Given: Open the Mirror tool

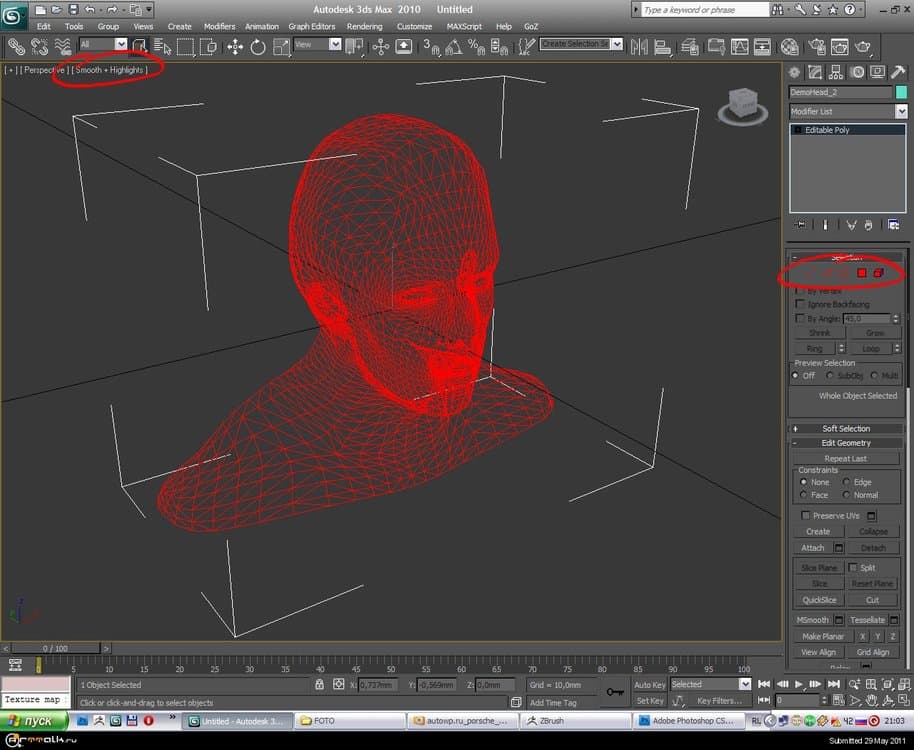Looking at the screenshot, I should [639, 46].
